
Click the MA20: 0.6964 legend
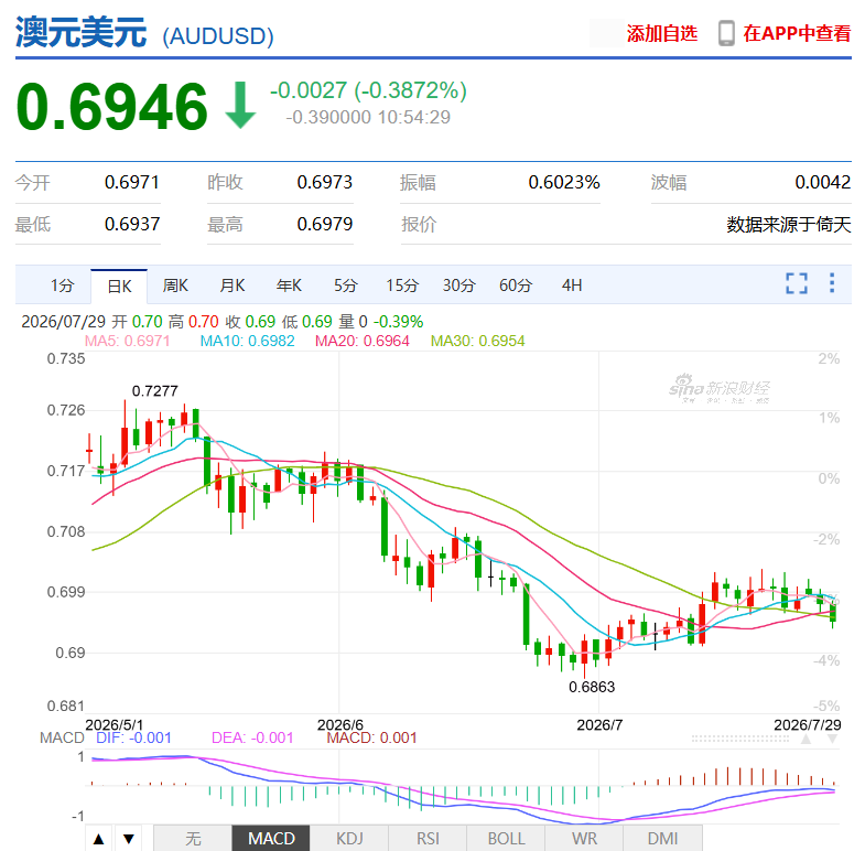tap(362, 341)
